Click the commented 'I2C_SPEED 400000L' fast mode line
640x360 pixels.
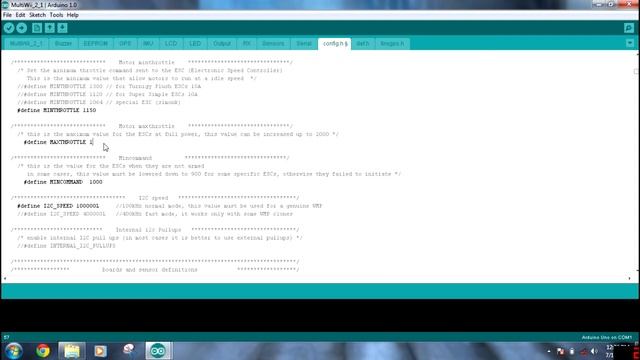155,214
